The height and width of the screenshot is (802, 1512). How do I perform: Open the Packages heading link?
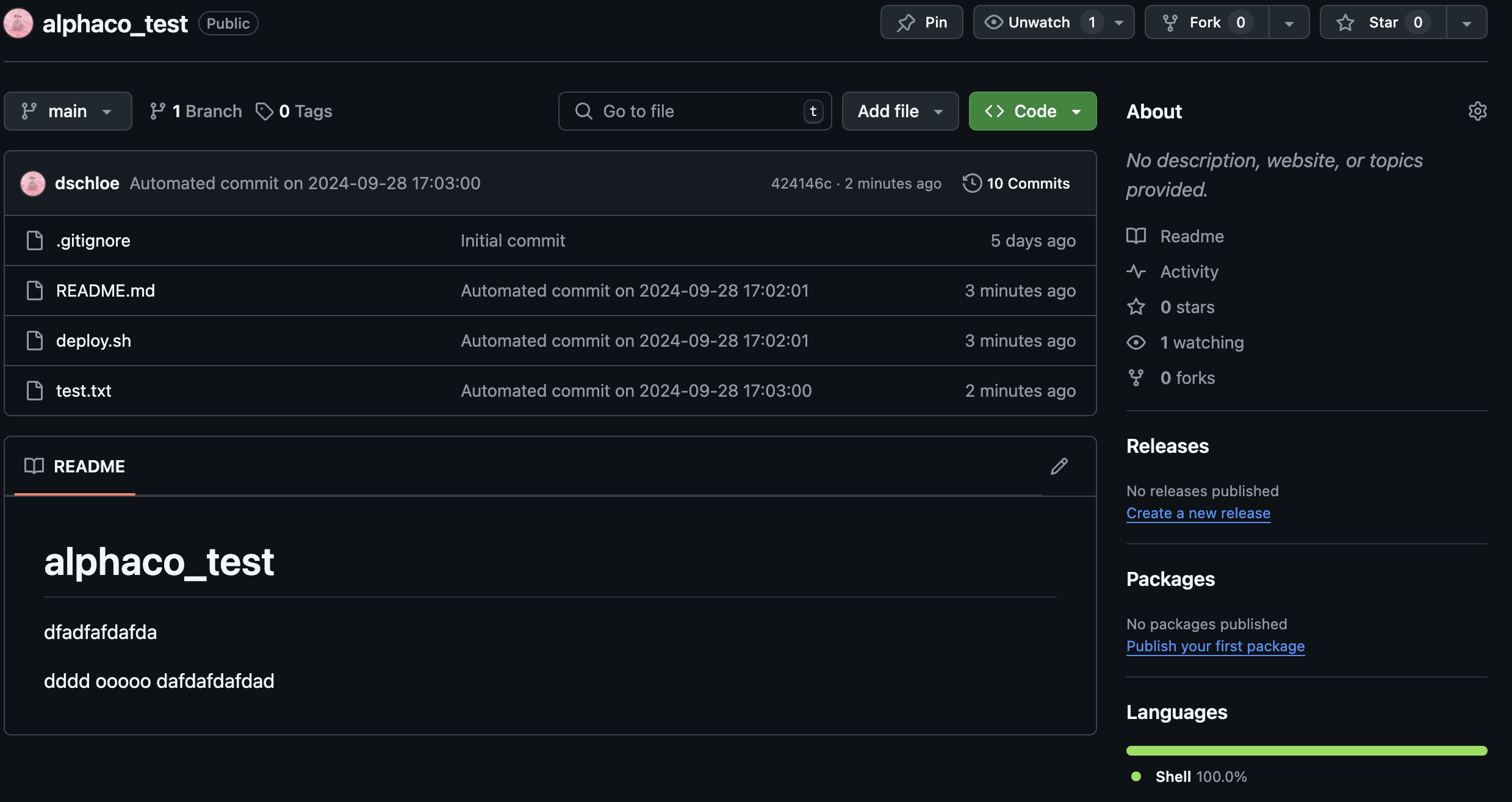(x=1170, y=579)
